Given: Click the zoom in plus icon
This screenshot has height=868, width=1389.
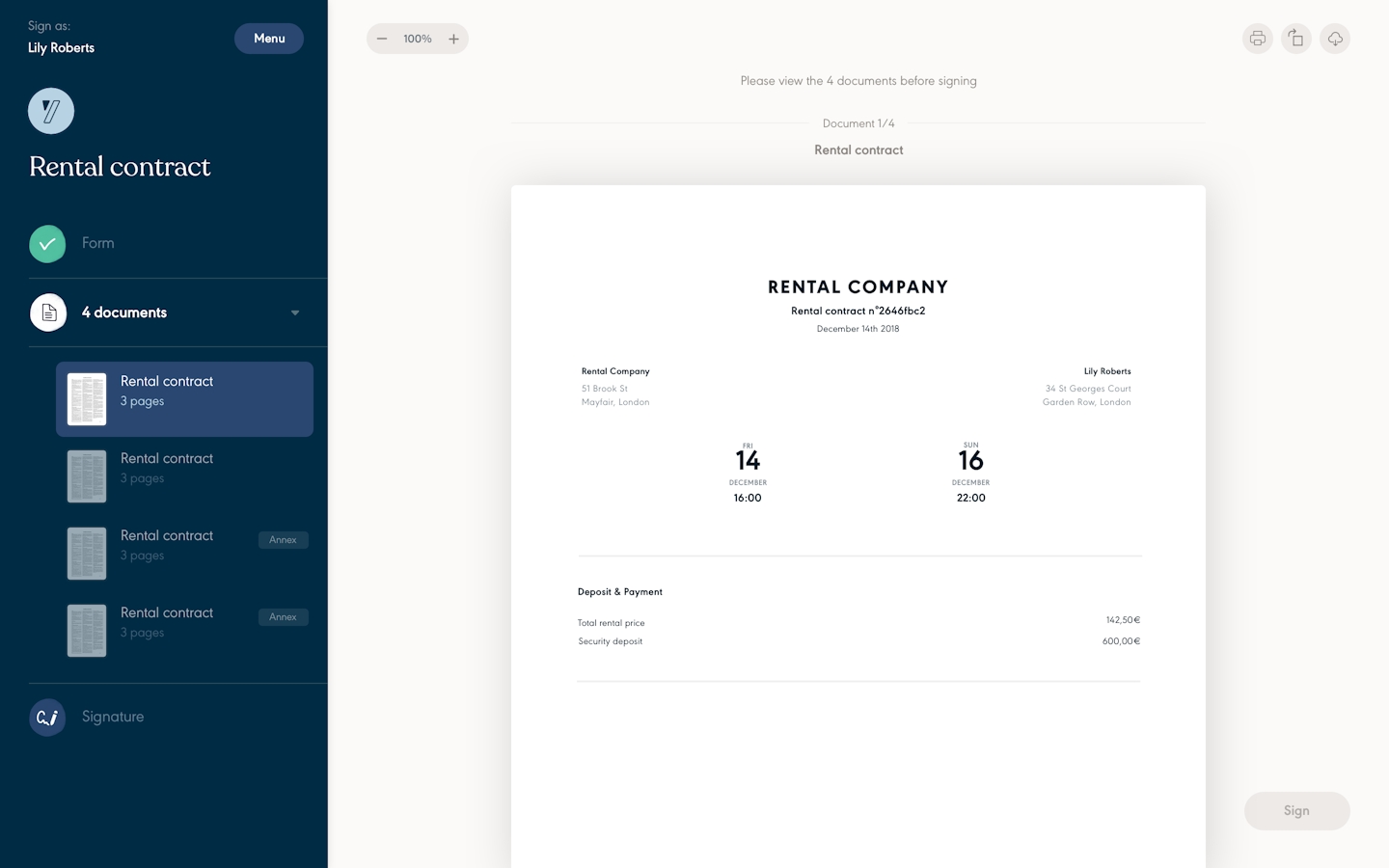Looking at the screenshot, I should tap(453, 39).
